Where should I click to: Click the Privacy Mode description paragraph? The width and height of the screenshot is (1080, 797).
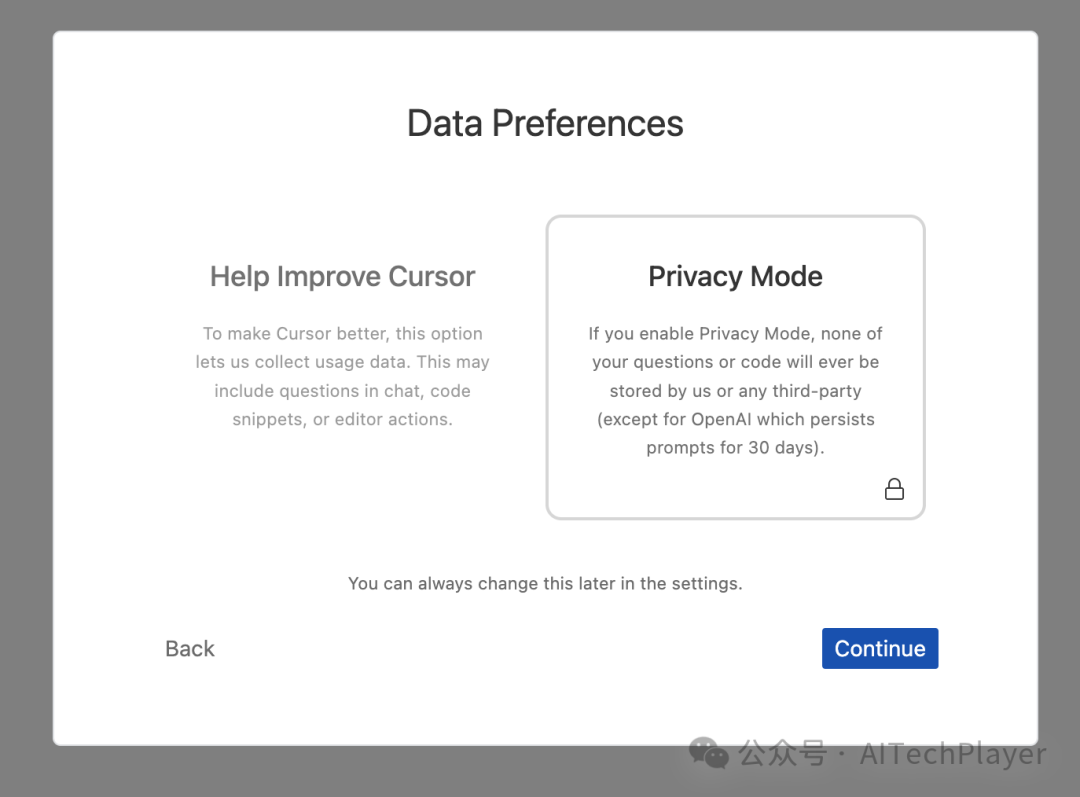pos(735,390)
